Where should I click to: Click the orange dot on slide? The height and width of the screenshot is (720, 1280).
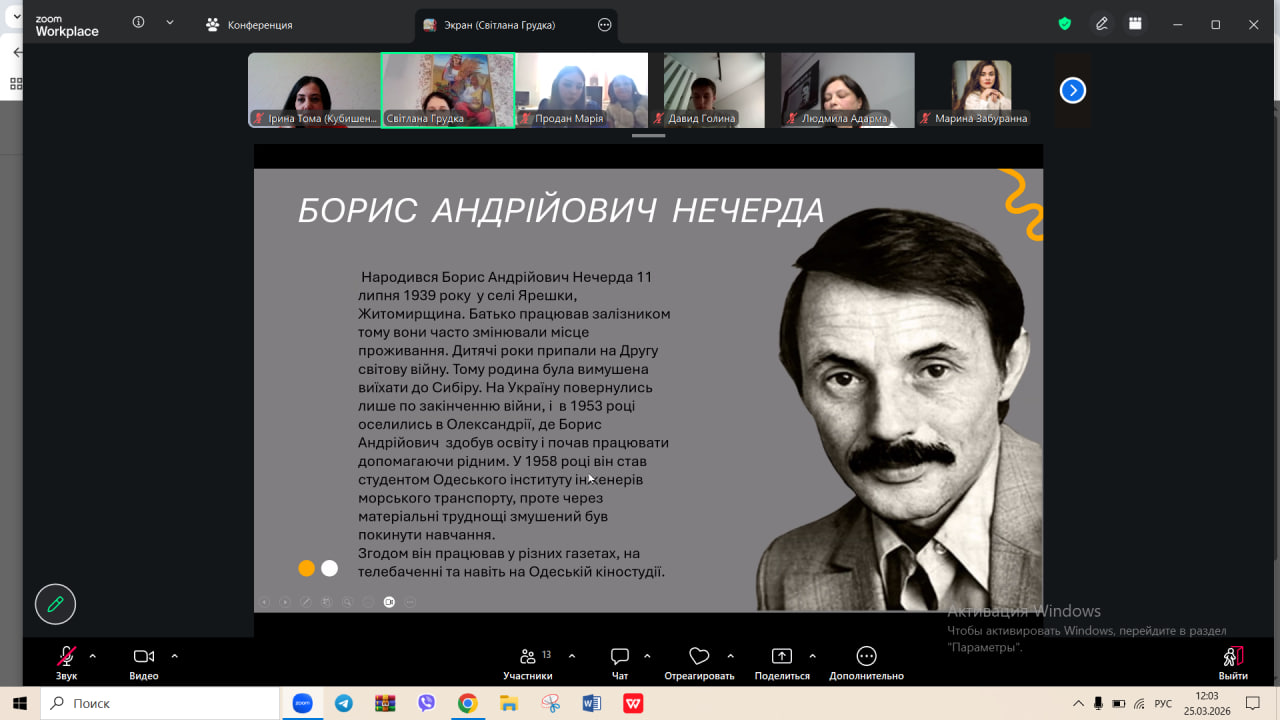306,568
